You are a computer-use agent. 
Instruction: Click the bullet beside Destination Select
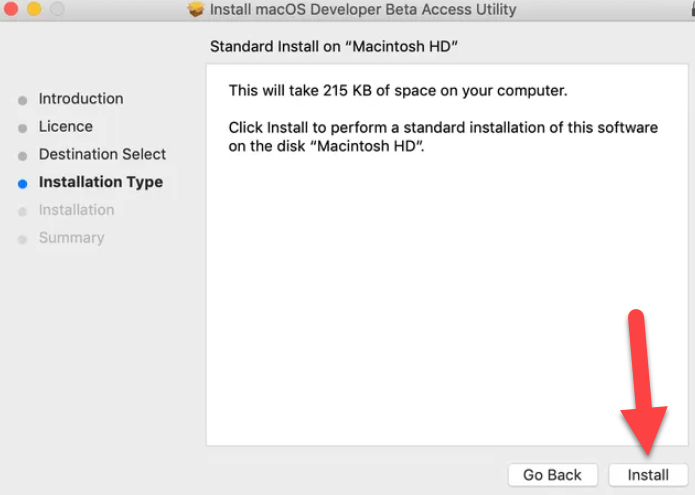click(x=22, y=156)
